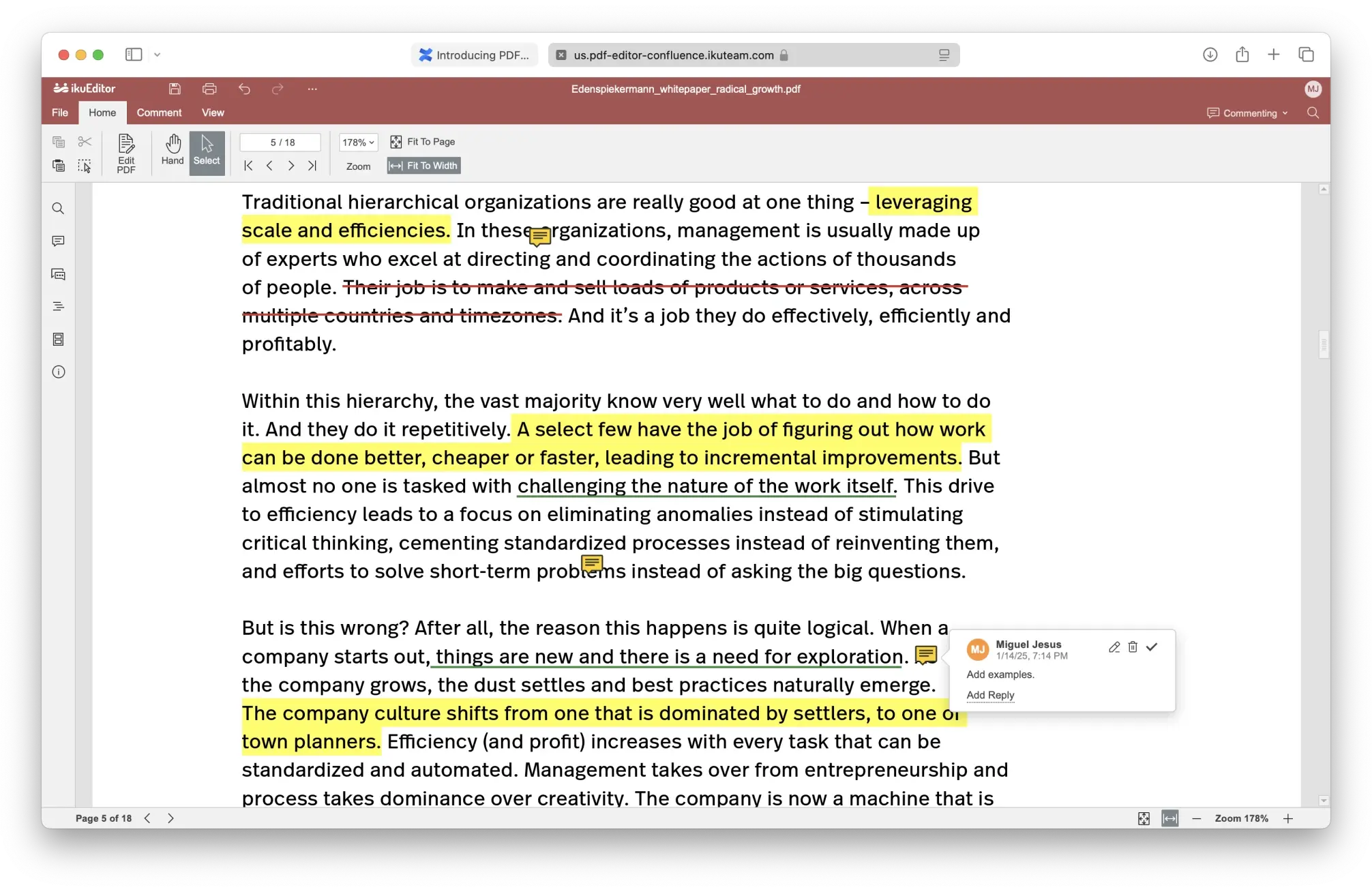The width and height of the screenshot is (1372, 892).
Task: Click the snapshot selection icon
Action: pyautogui.click(x=85, y=166)
